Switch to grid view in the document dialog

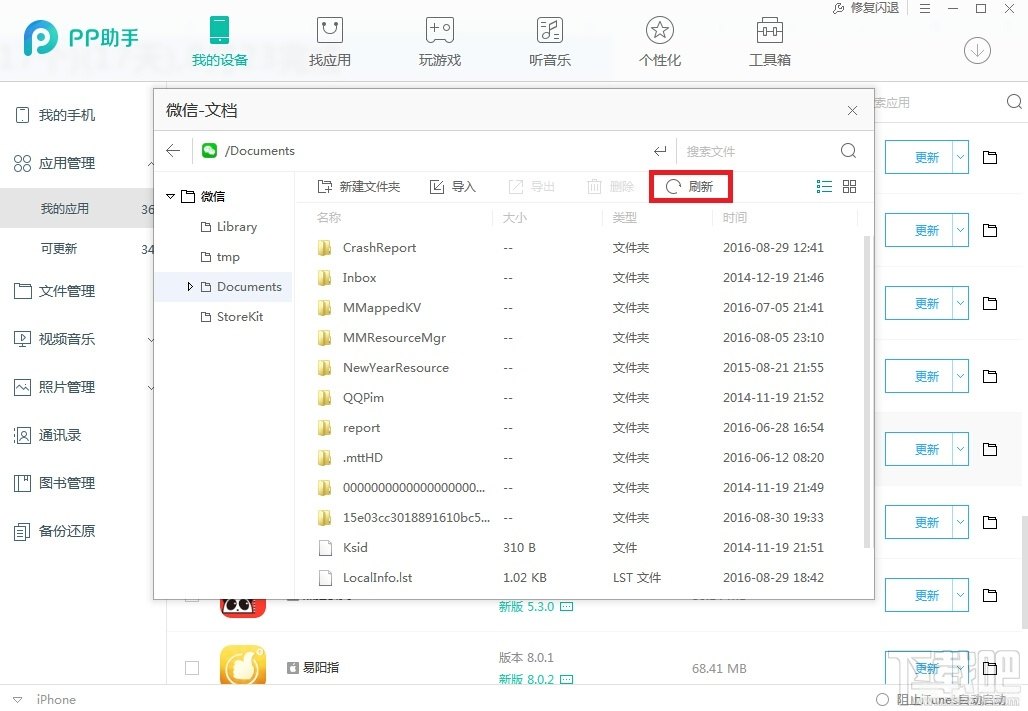click(849, 186)
